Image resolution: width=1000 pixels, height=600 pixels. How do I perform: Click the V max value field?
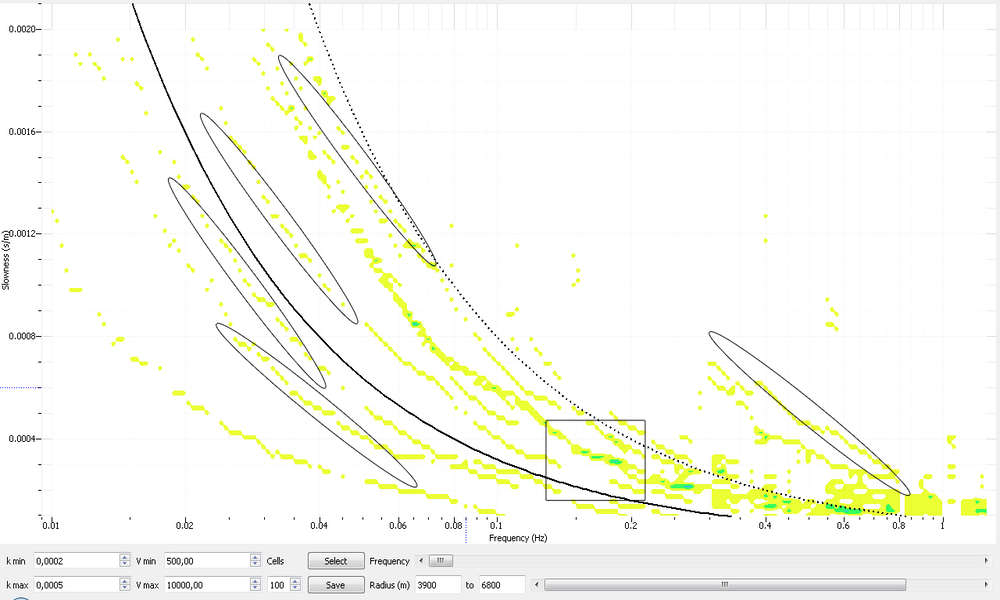click(204, 585)
